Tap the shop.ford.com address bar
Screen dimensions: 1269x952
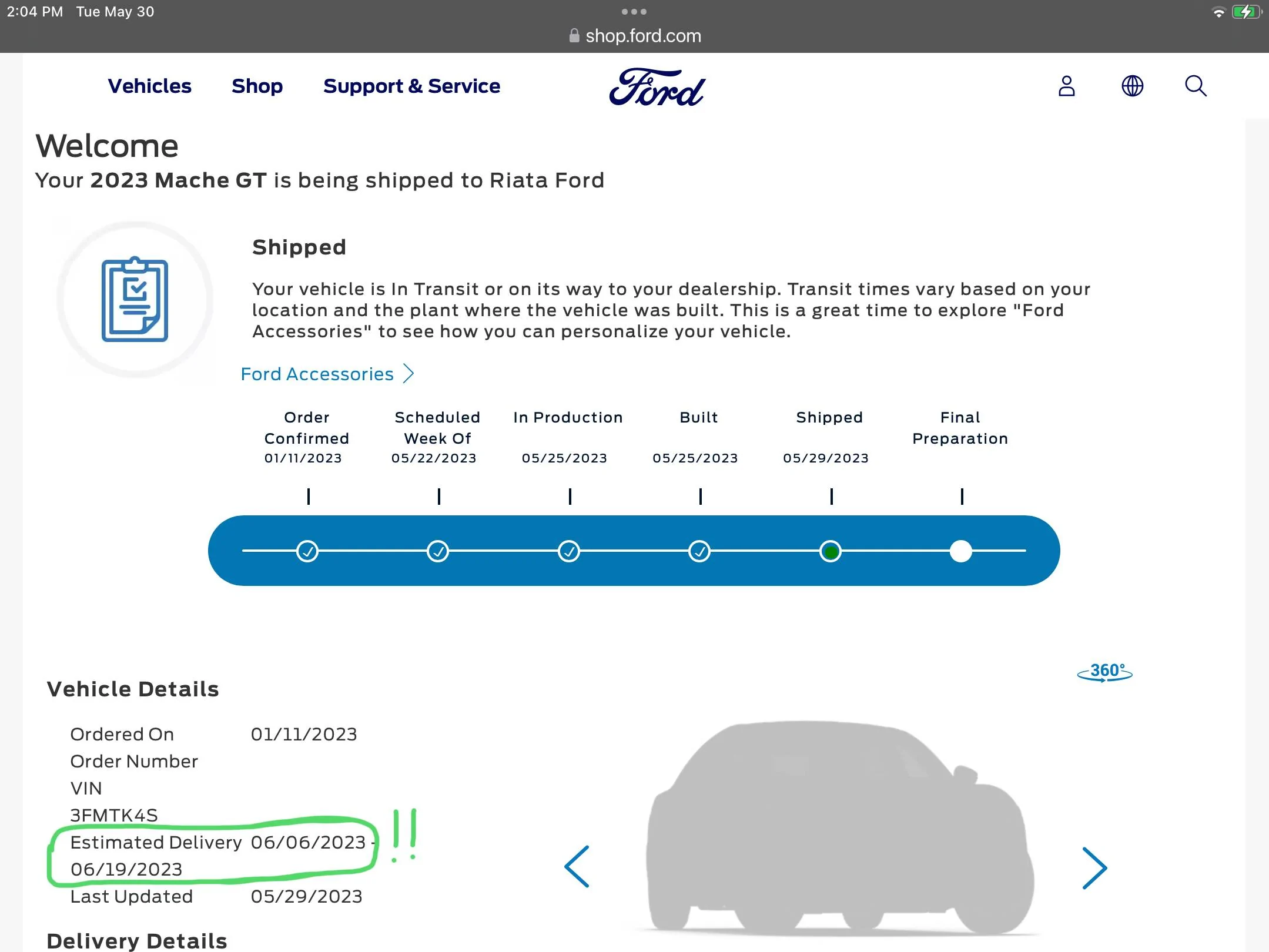(635, 36)
